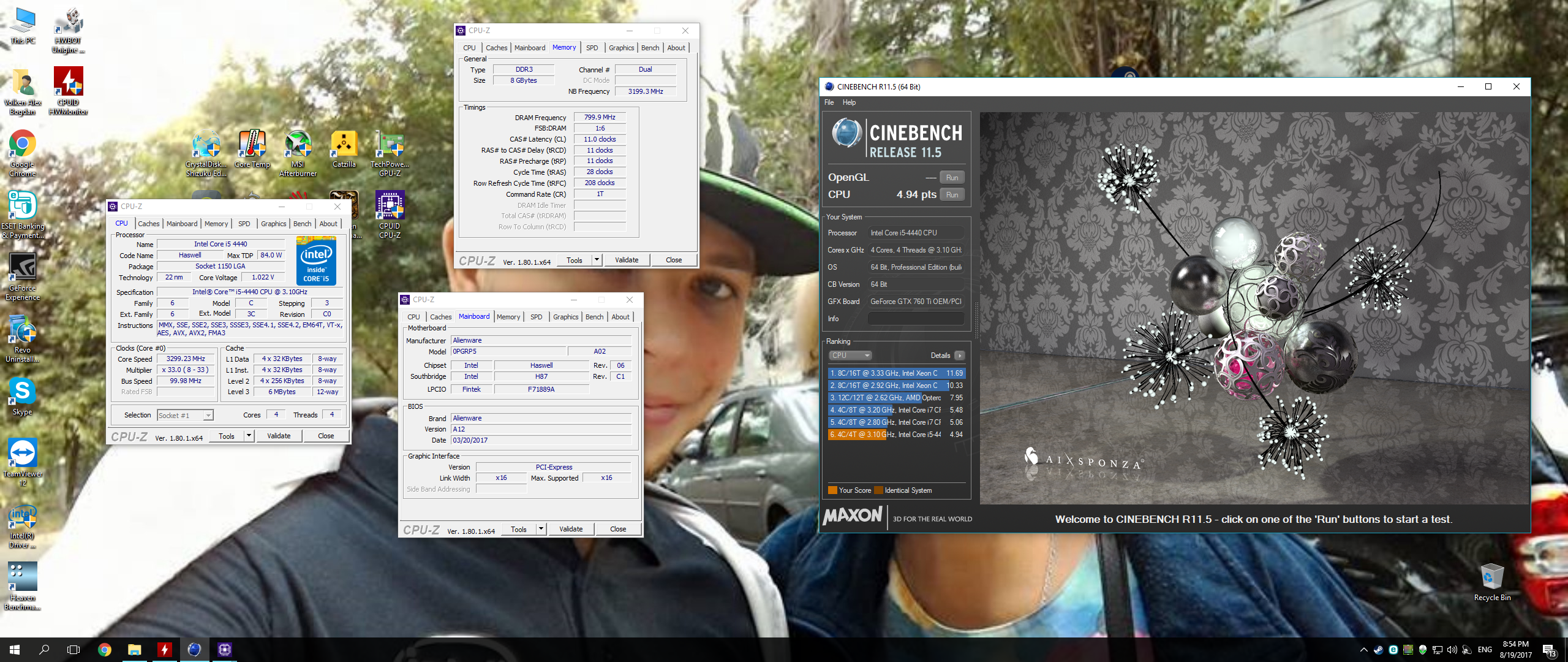Switch to the Cinebench taskbar icon

tap(195, 650)
